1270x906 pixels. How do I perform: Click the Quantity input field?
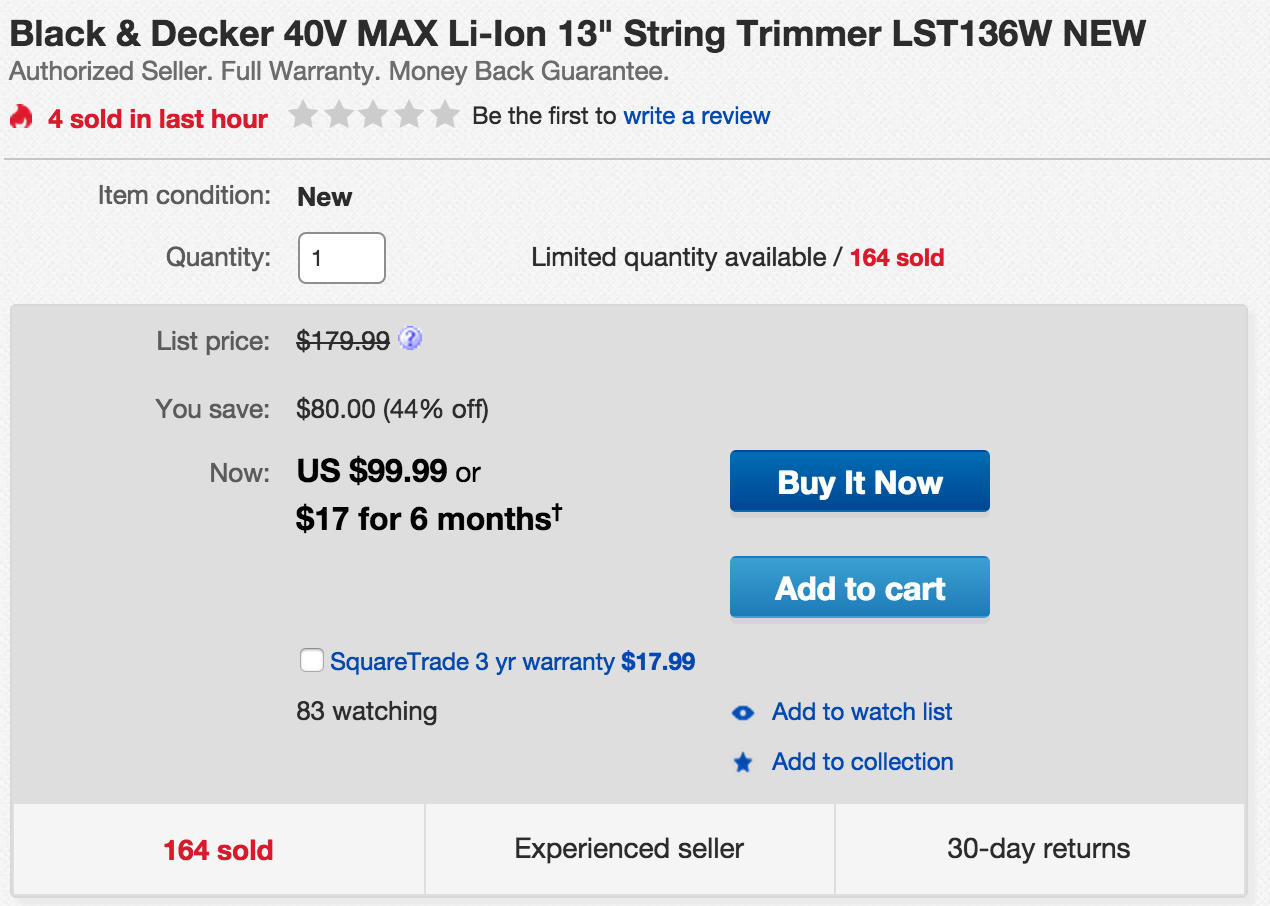coord(342,258)
